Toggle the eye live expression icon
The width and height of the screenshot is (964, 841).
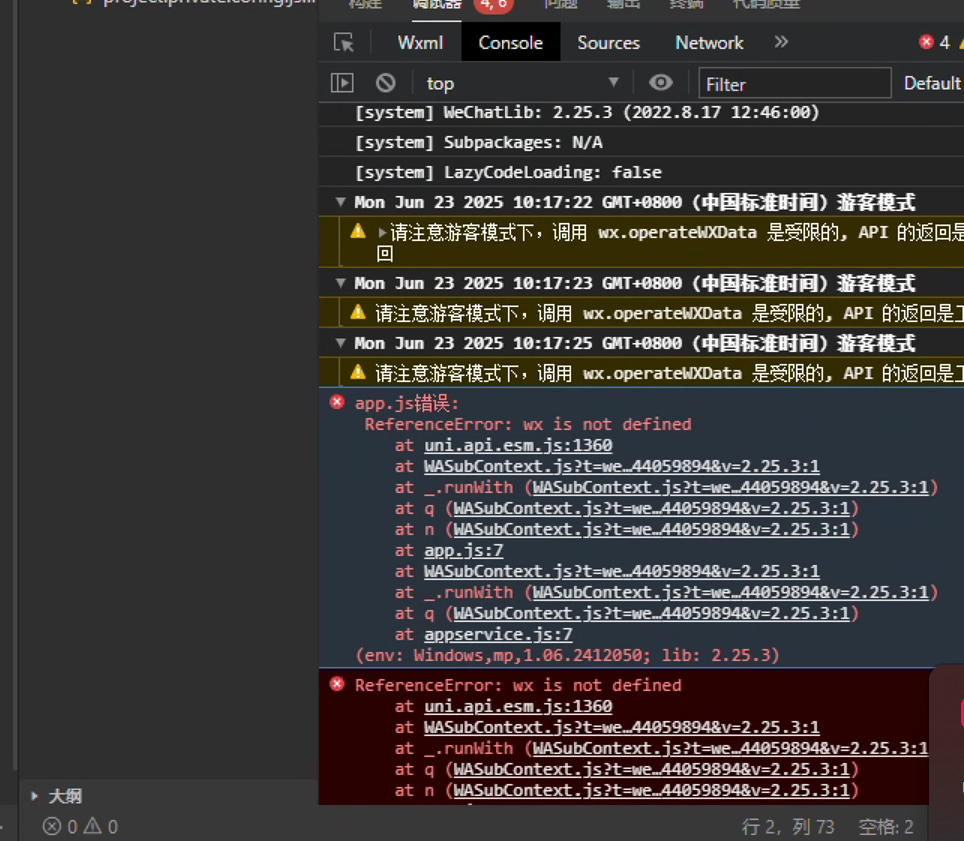tap(660, 82)
